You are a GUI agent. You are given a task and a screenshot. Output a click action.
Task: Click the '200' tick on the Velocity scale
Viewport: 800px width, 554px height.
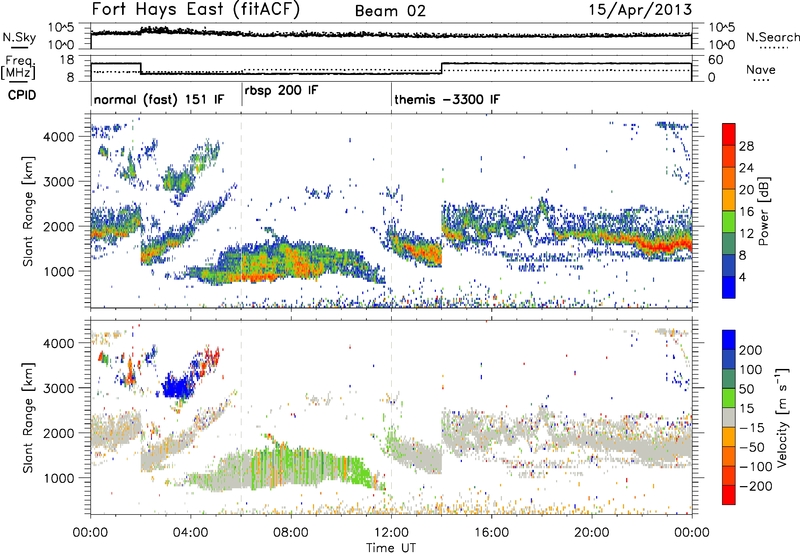tap(751, 350)
